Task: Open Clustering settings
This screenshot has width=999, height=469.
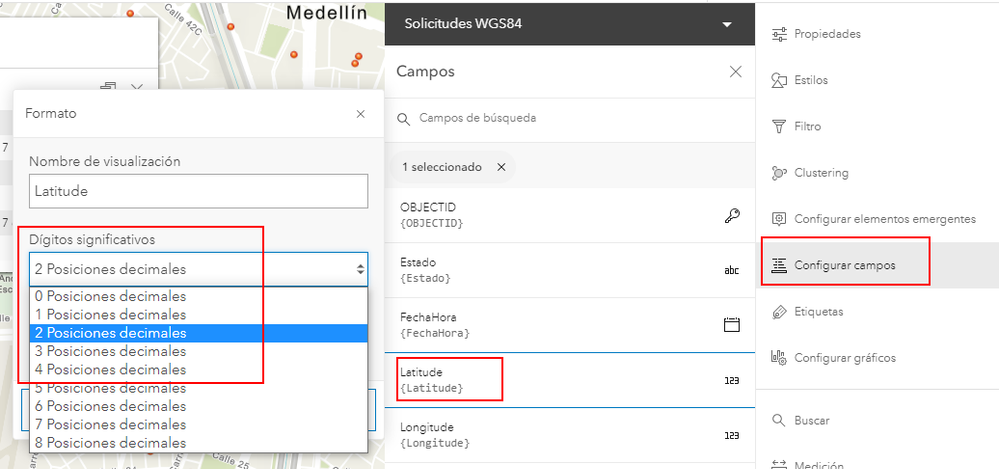Action: 780,173
